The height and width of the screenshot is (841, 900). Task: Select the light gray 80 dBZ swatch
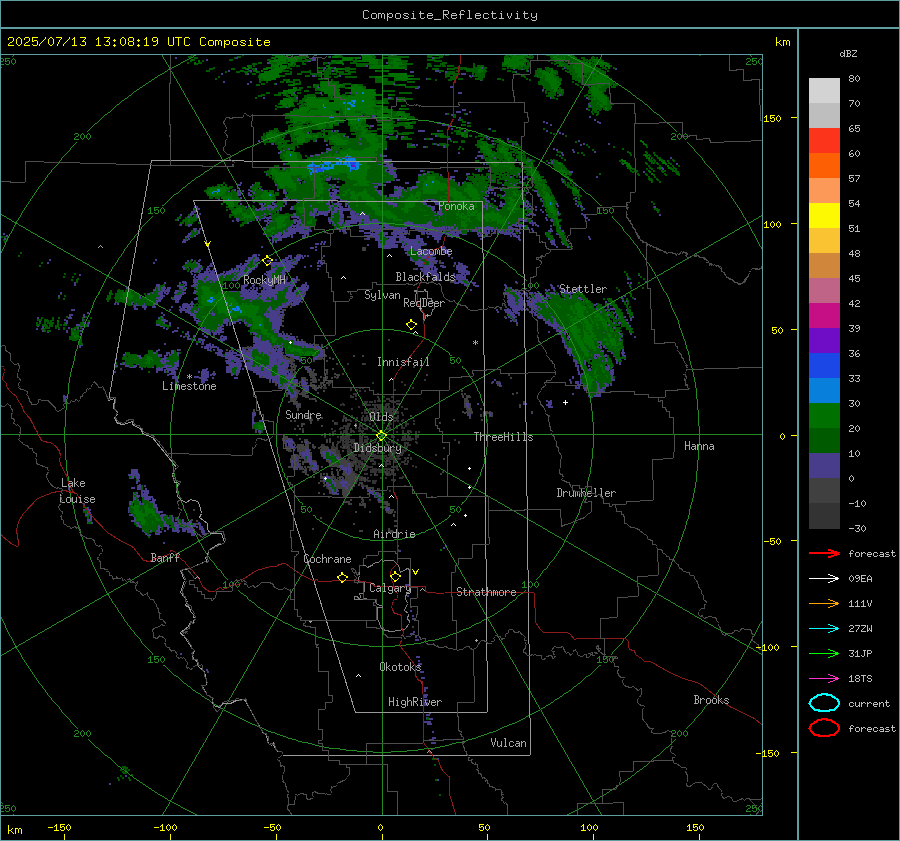[824, 90]
